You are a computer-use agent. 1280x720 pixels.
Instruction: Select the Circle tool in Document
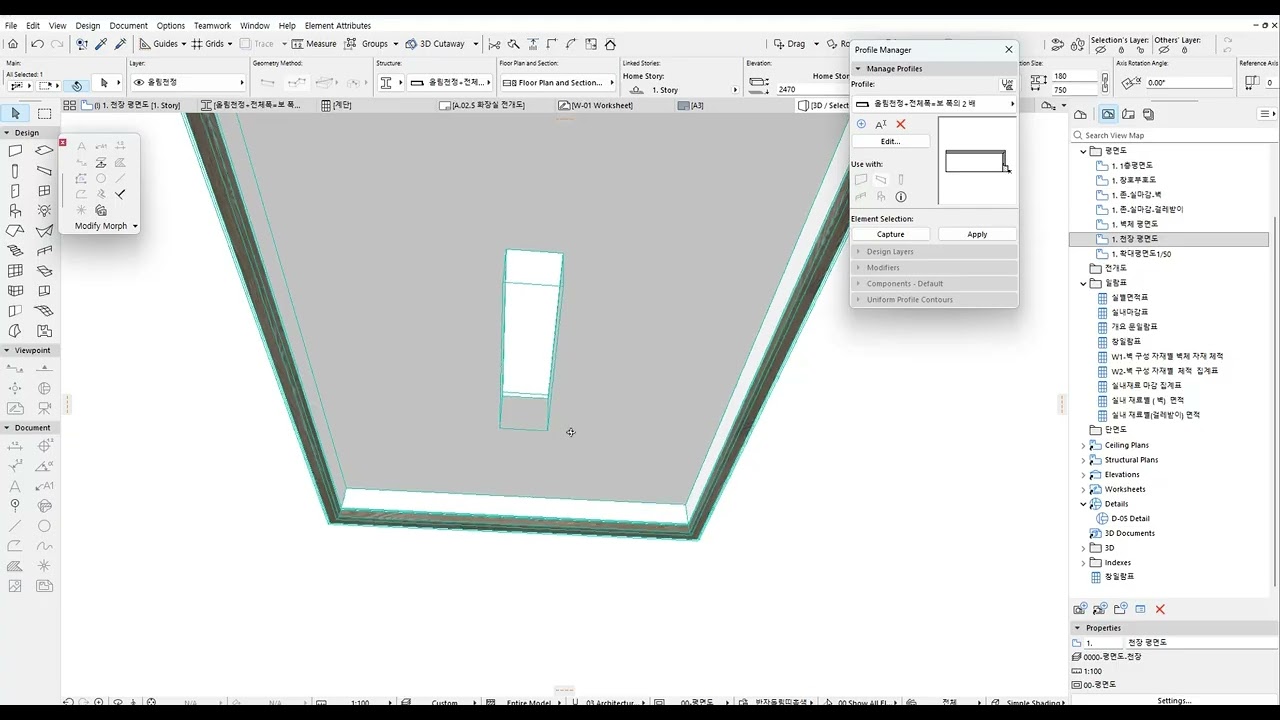44,526
